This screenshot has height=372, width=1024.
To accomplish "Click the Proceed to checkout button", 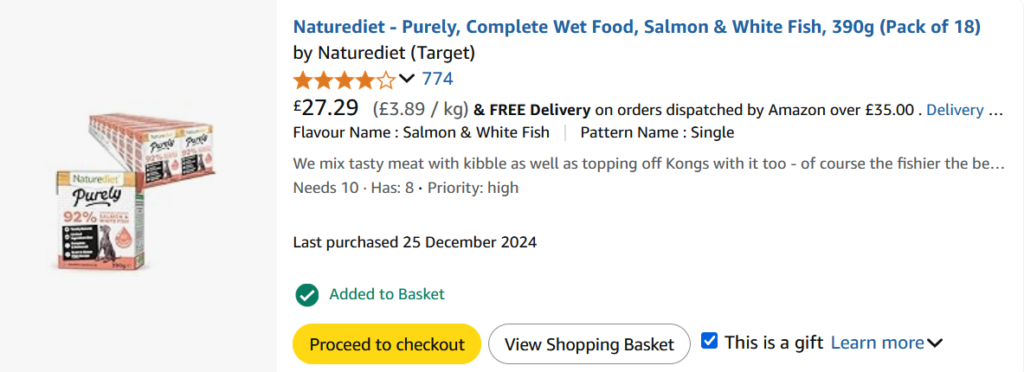I will point(387,344).
